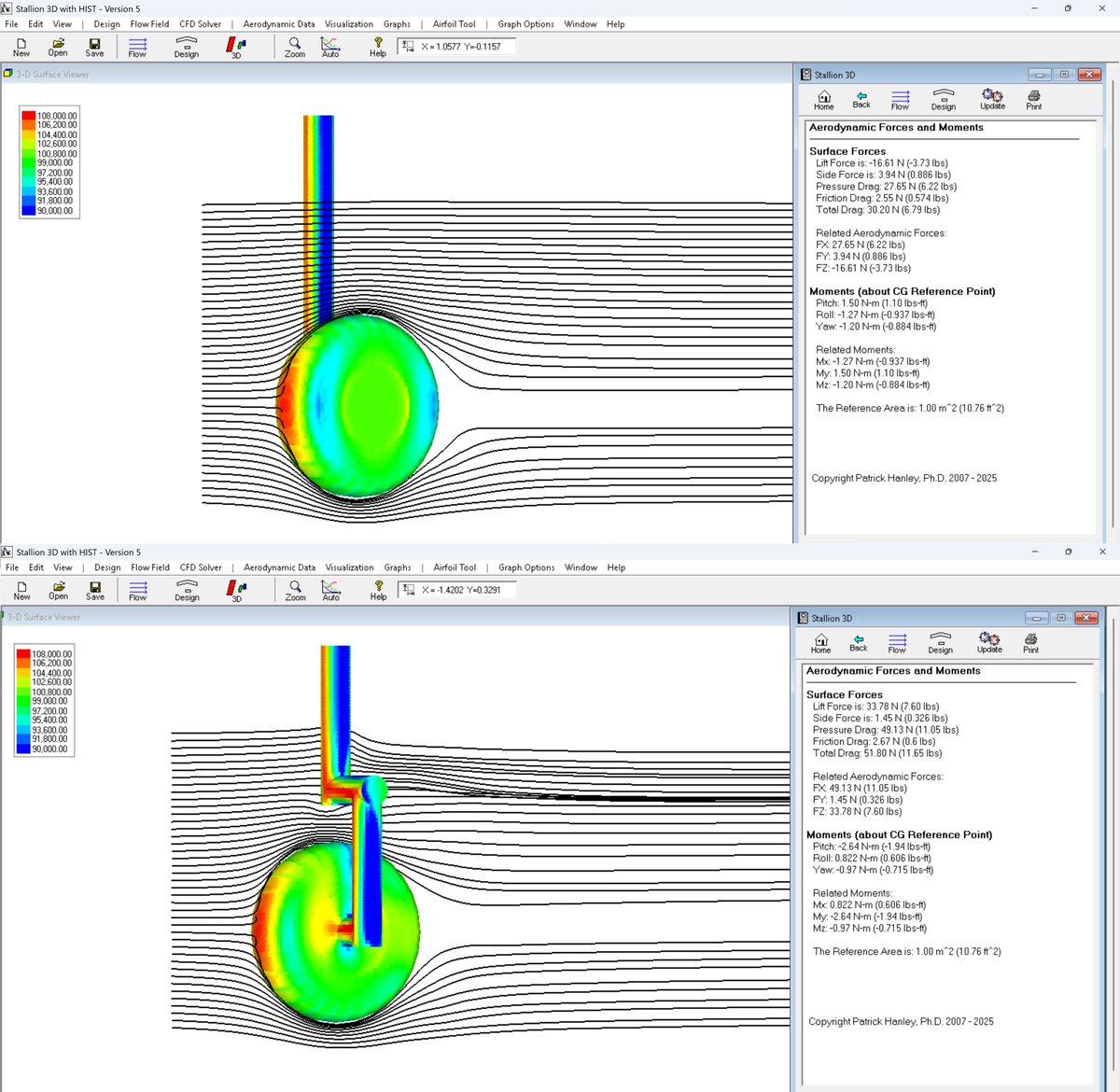Click 'Friction Drag: 2.55 N' text line
Image resolution: width=1120 pixels, height=1092 pixels.
pyautogui.click(x=881, y=198)
